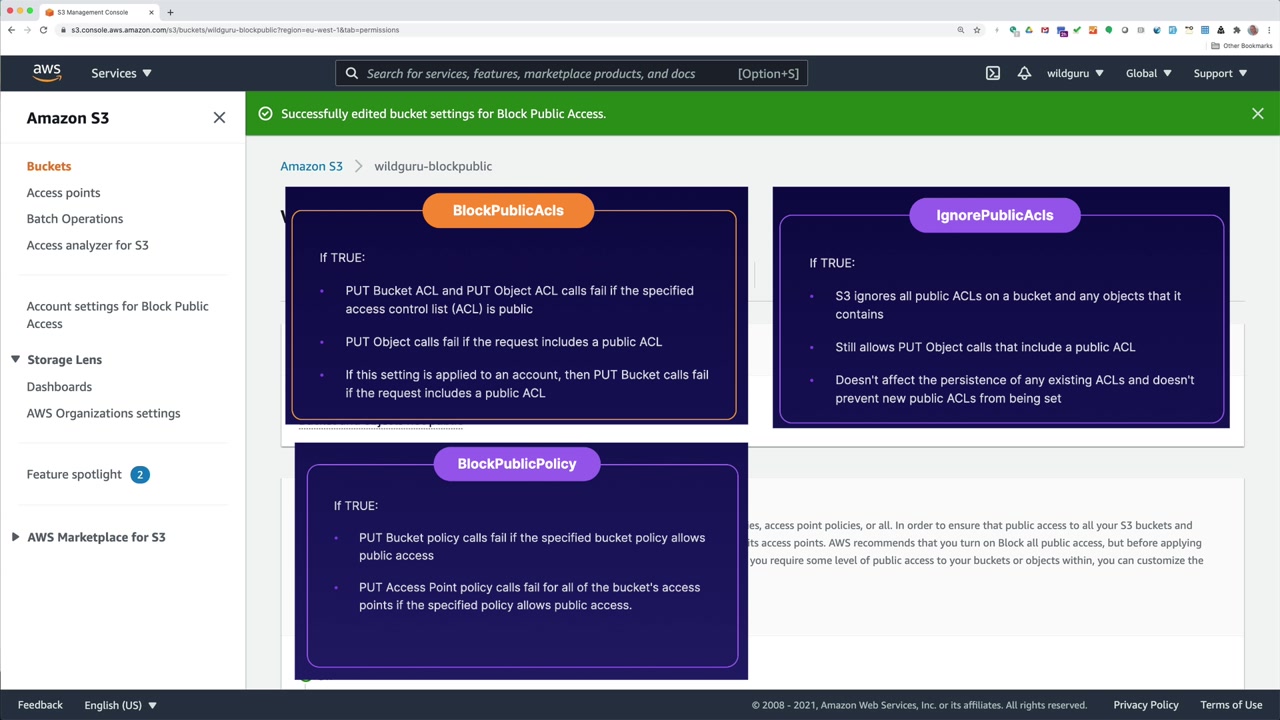This screenshot has width=1280, height=720.
Task: Open the Chrome three-dot menu
Action: 1269,30
